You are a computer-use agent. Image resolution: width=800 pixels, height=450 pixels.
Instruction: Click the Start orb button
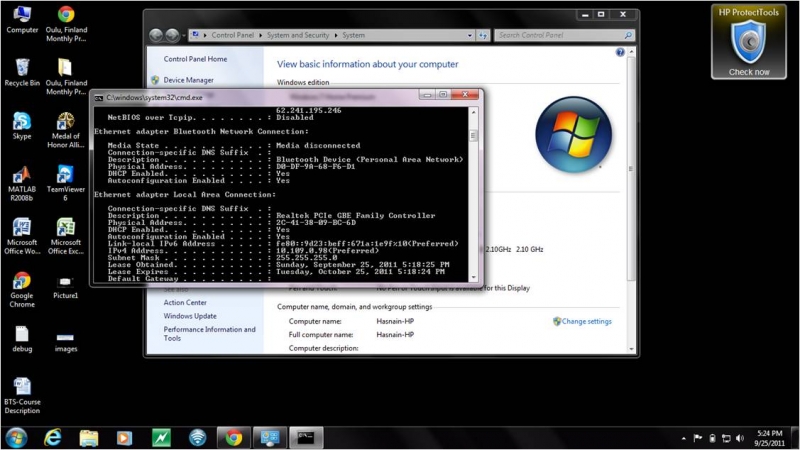[16, 437]
